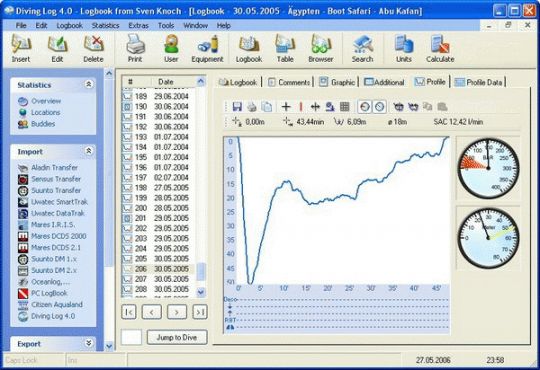Open the Equipment toolbar icon
540x370 pixels.
click(207, 49)
